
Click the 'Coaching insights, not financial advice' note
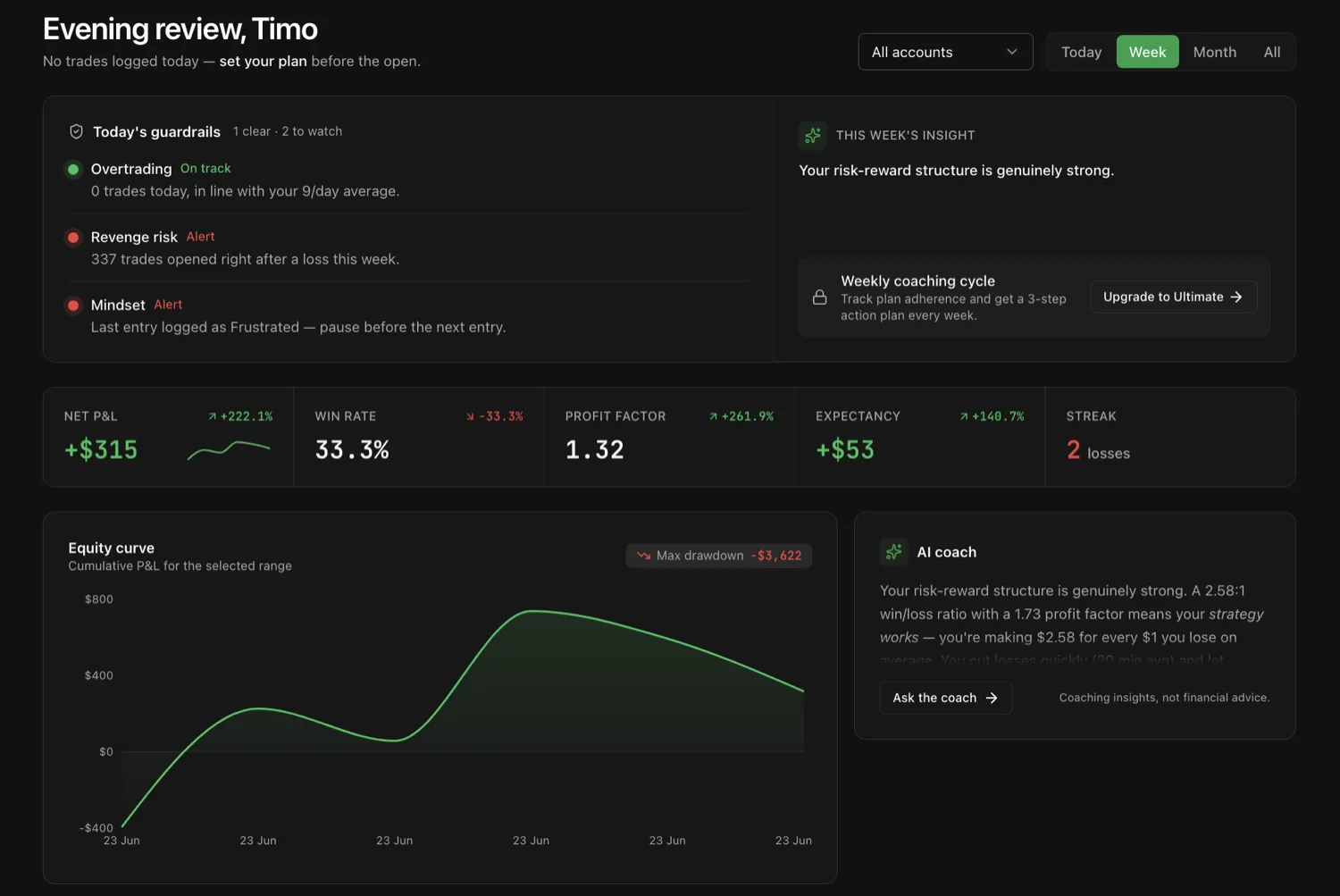pos(1164,698)
